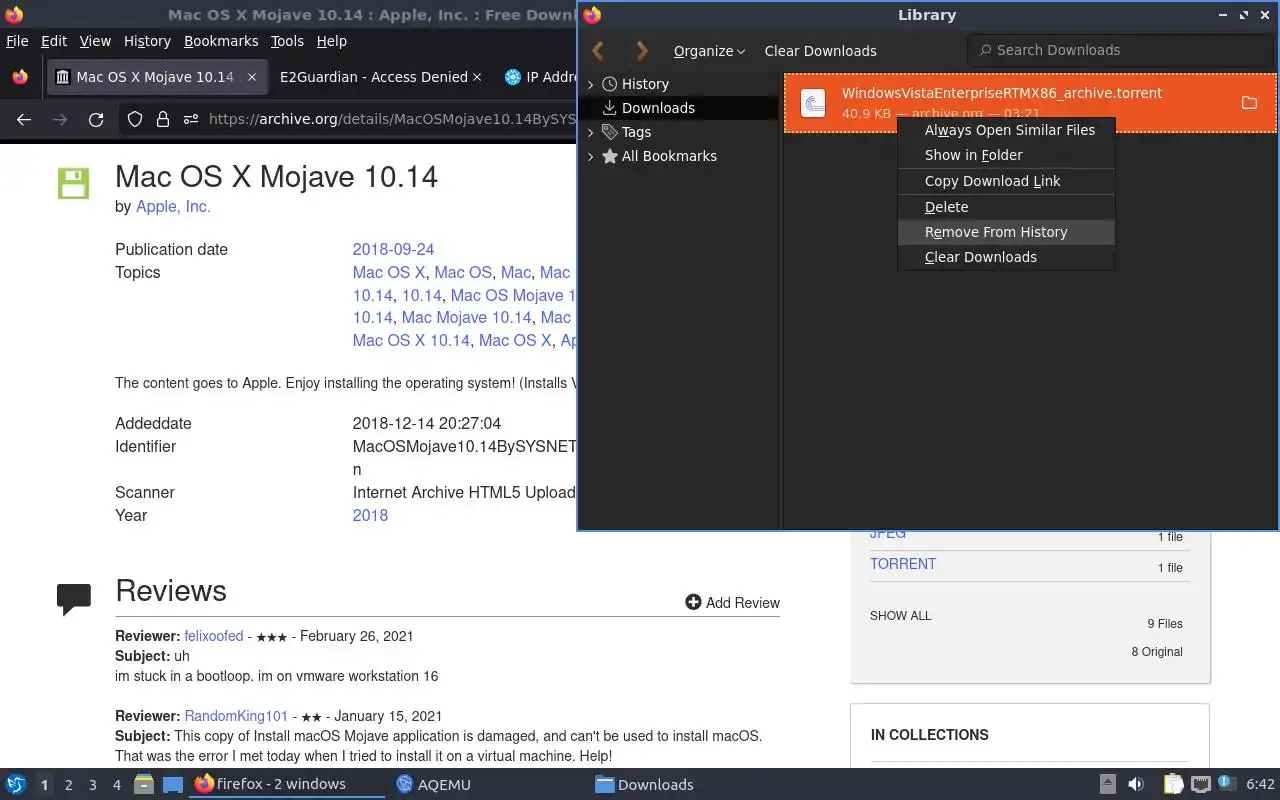Choose Always Open Similar Files
The width and height of the screenshot is (1280, 800).
[x=1006, y=130]
